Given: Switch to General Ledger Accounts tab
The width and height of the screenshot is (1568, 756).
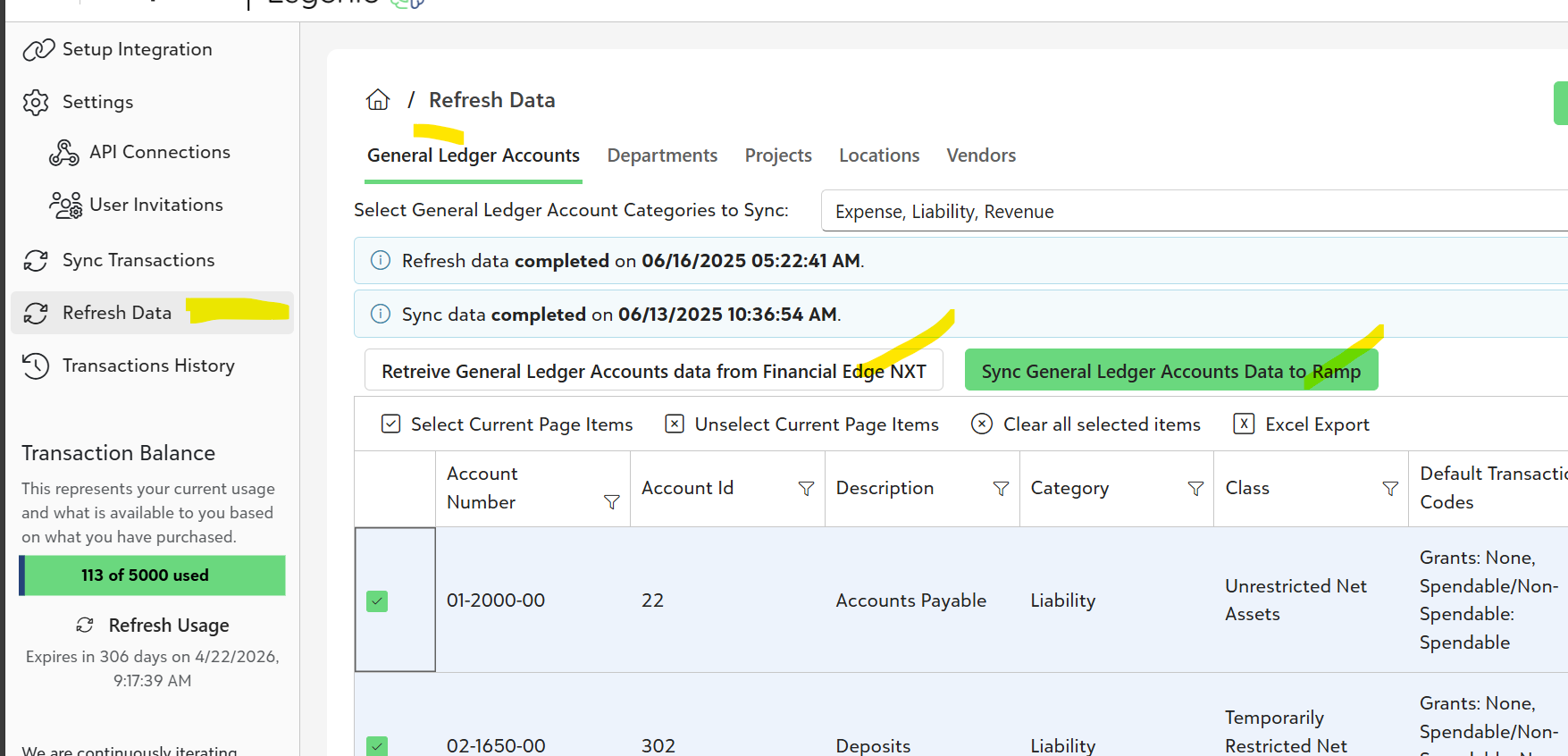Looking at the screenshot, I should coord(474,155).
